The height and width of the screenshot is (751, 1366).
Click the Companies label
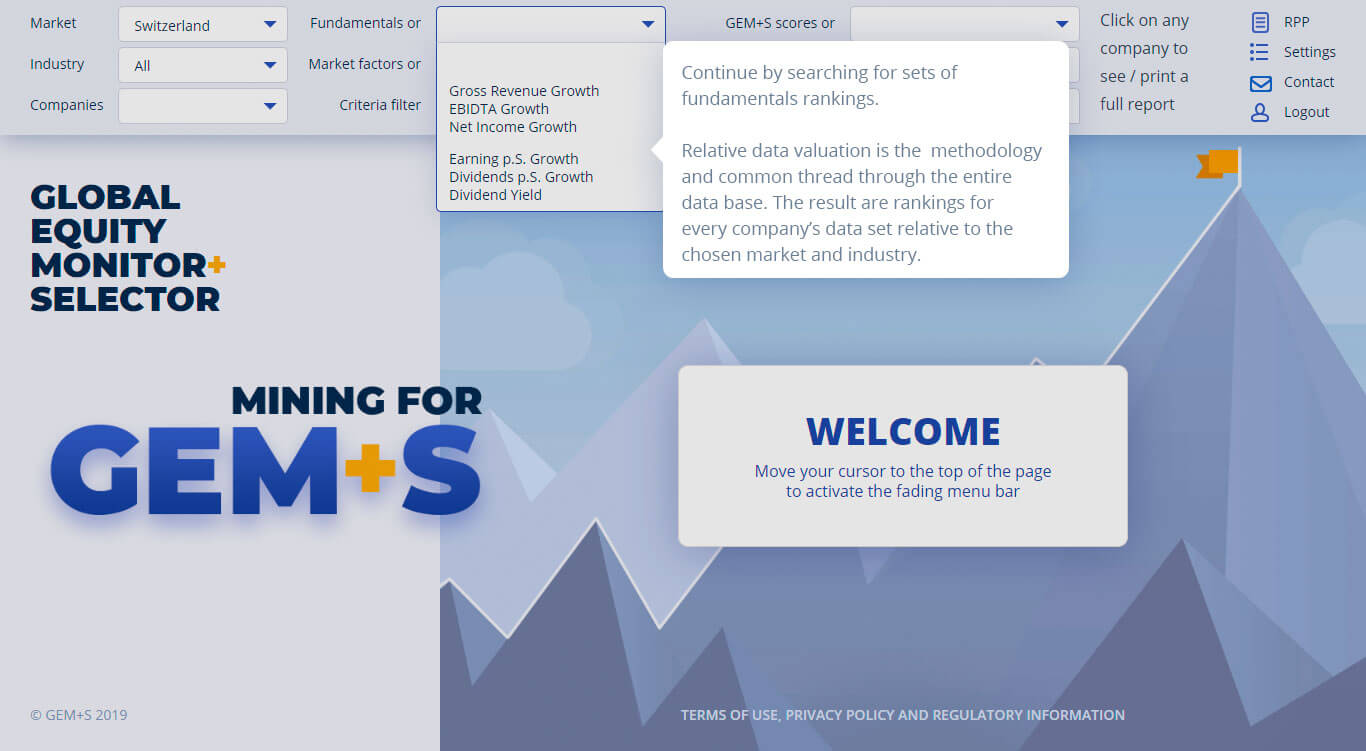click(x=67, y=105)
